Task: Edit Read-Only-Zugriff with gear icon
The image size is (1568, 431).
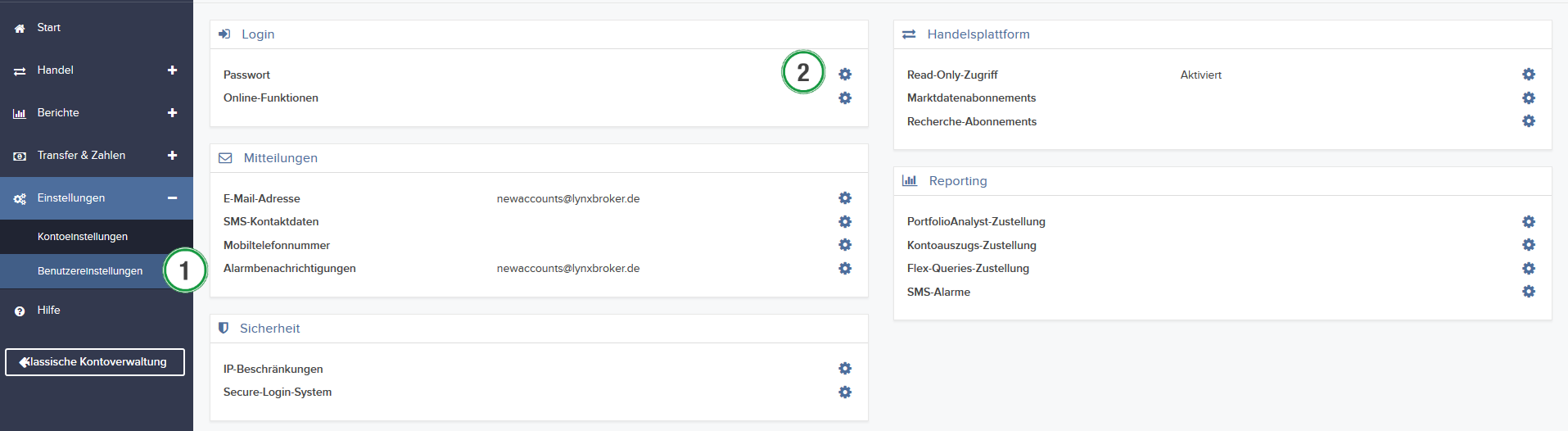Action: [x=1529, y=75]
